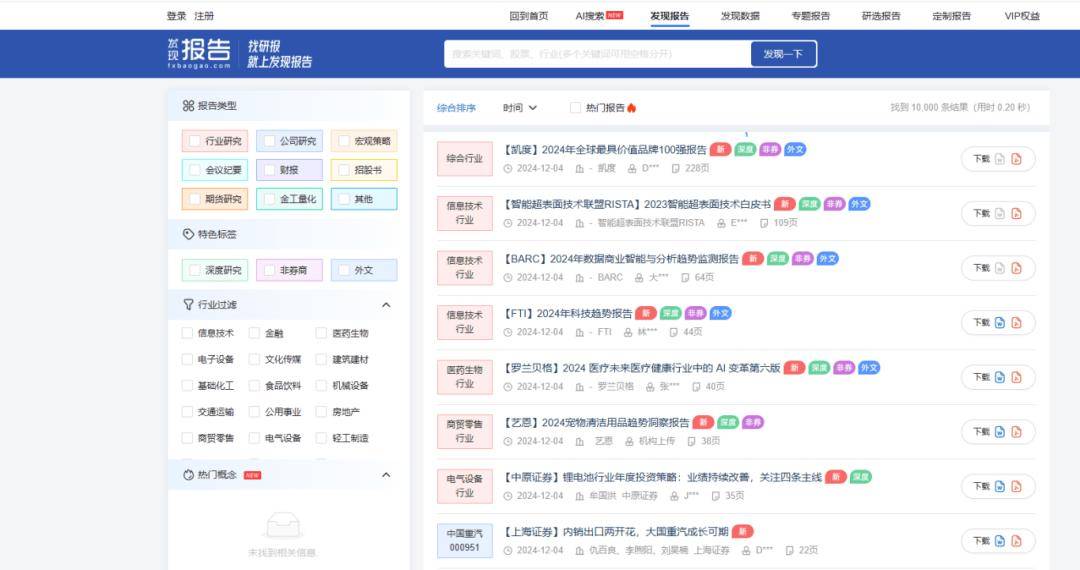Click the 发现报告 site logo
The height and width of the screenshot is (570, 1080).
tap(199, 53)
